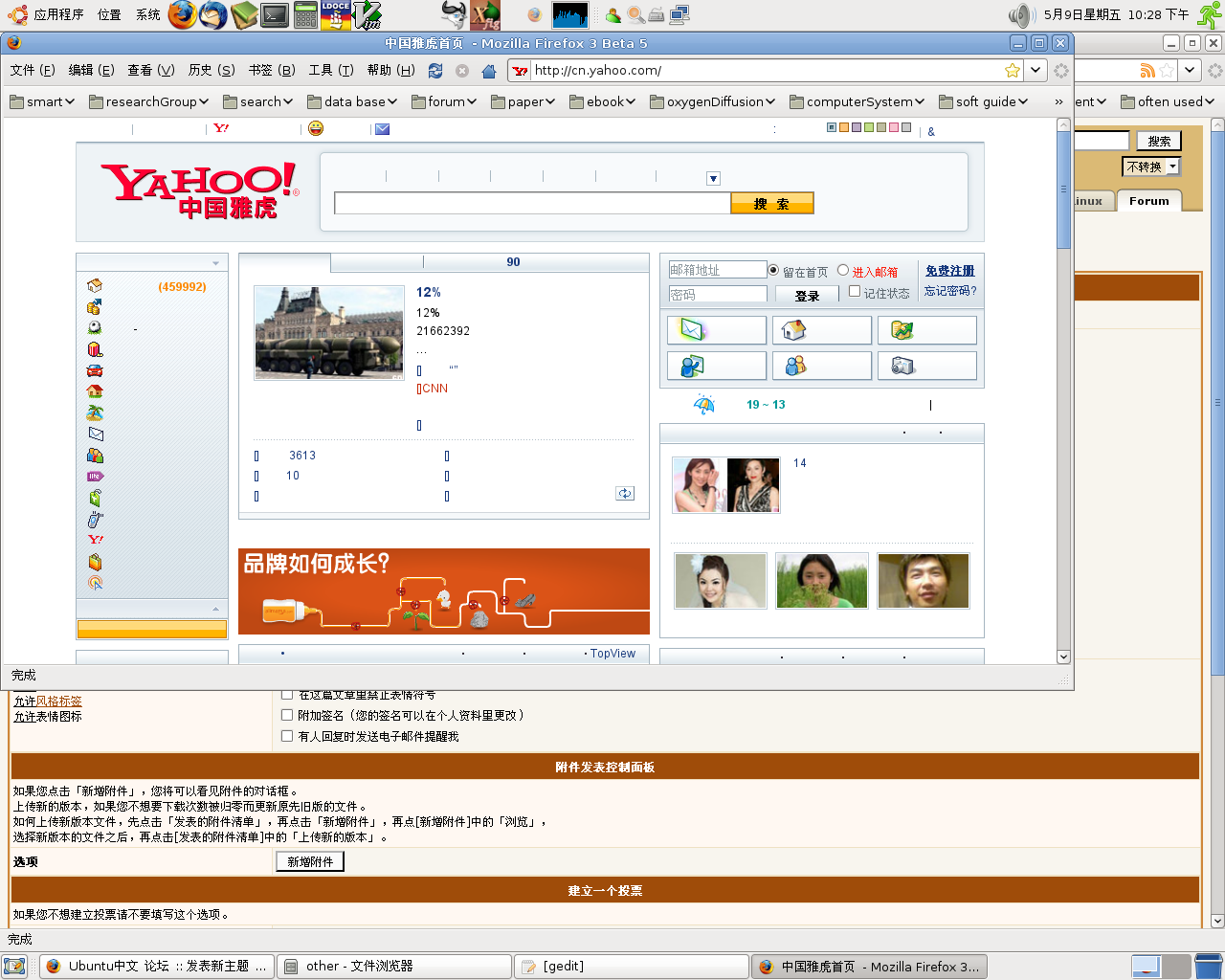Viewport: 1225px width, 980px height.
Task: Select the 留在首页 radio button
Action: tap(773, 271)
